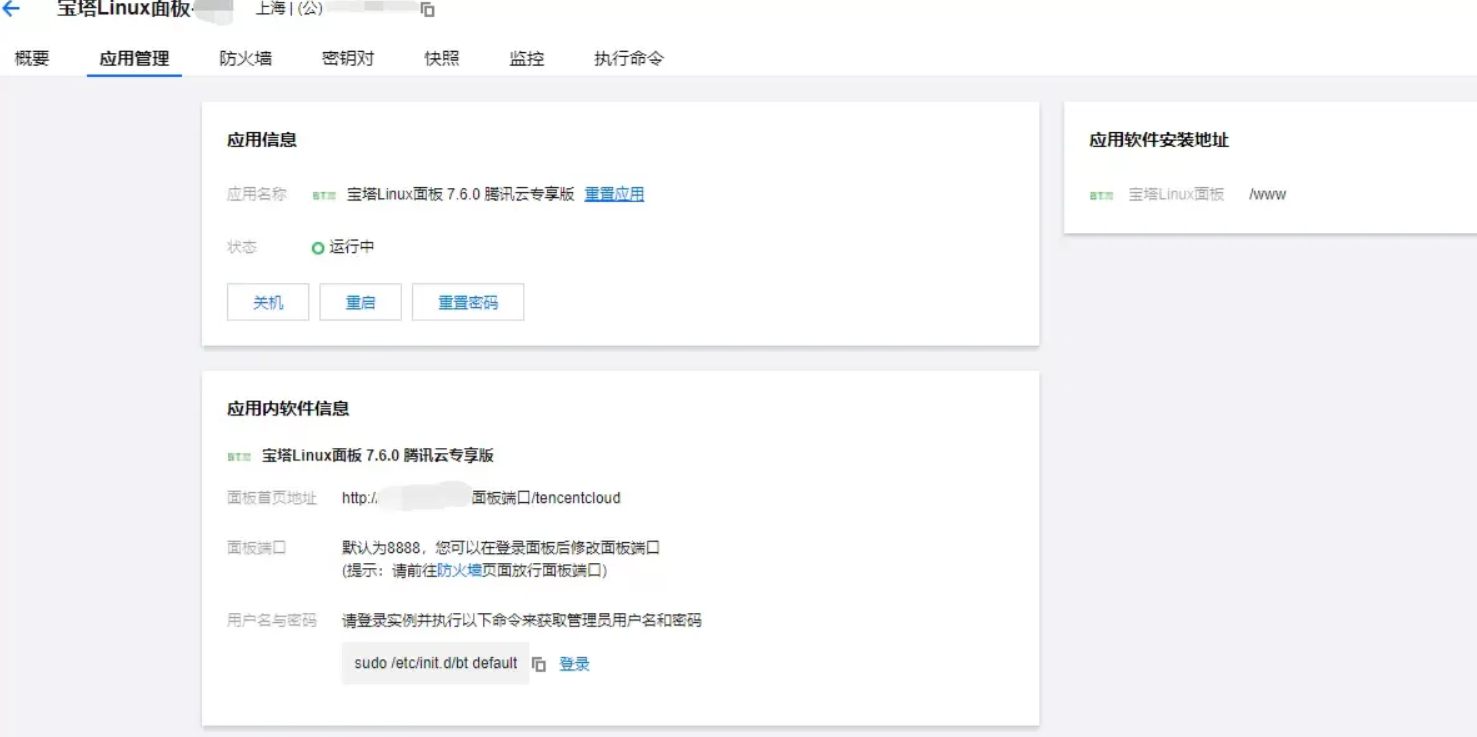Click BT logo beside 应用名称
This screenshot has height=737, width=1477.
pos(324,196)
